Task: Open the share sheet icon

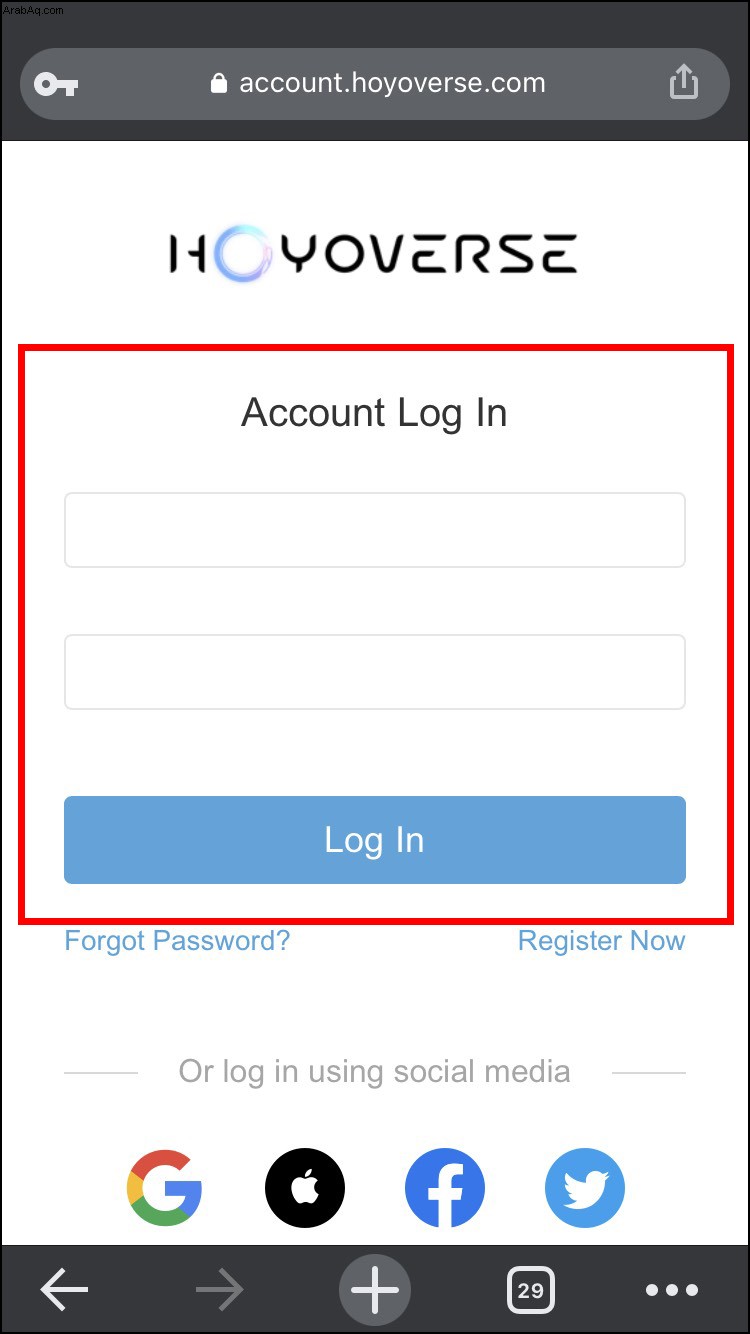Action: point(683,82)
